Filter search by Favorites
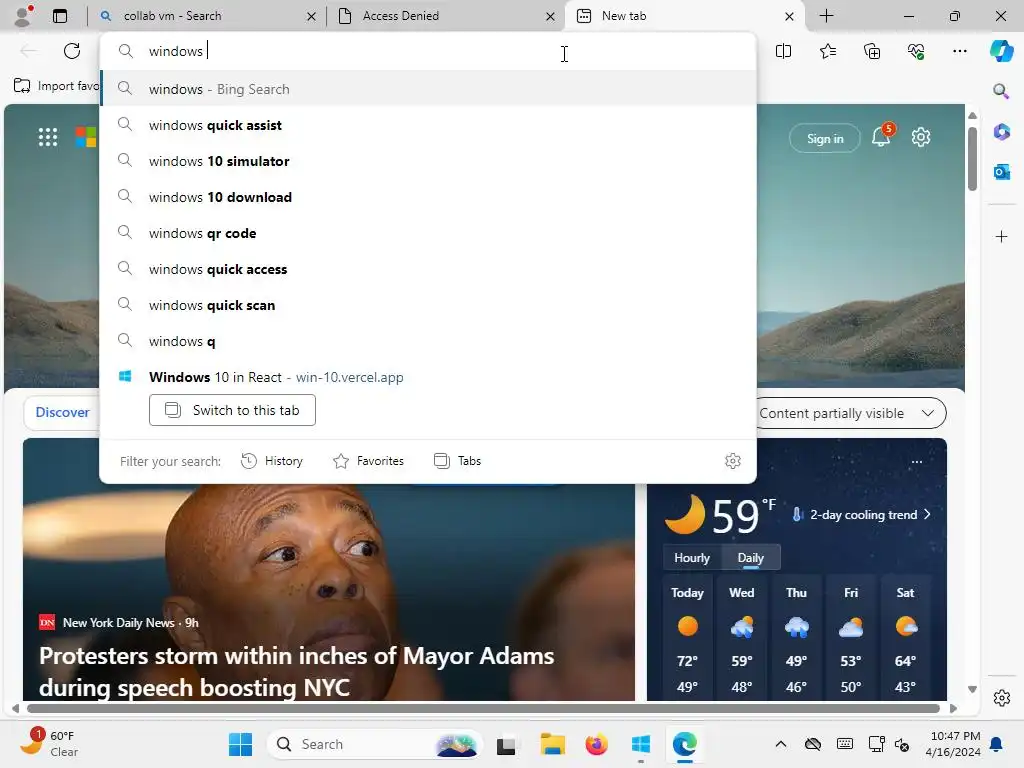 click(369, 461)
